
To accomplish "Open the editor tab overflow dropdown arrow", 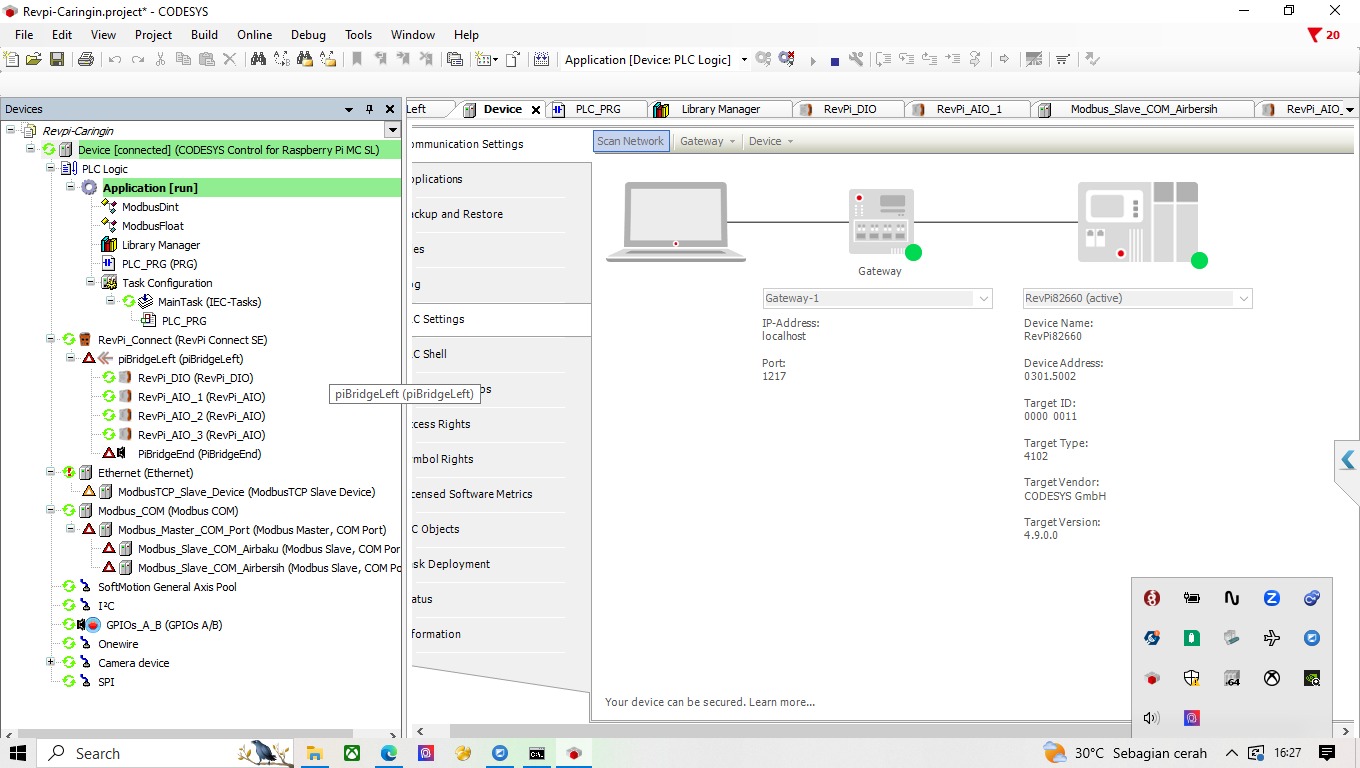I will tap(1350, 109).
